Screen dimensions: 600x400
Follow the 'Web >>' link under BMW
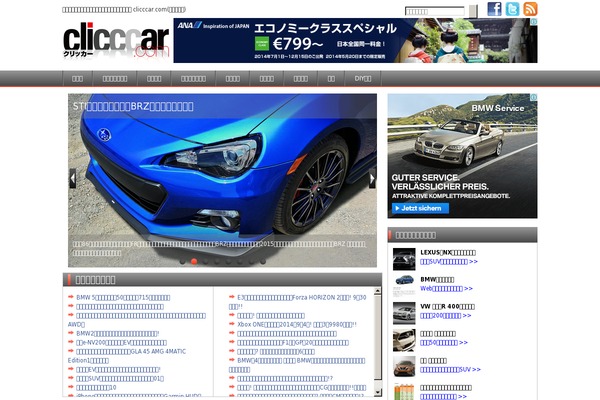coord(446,289)
